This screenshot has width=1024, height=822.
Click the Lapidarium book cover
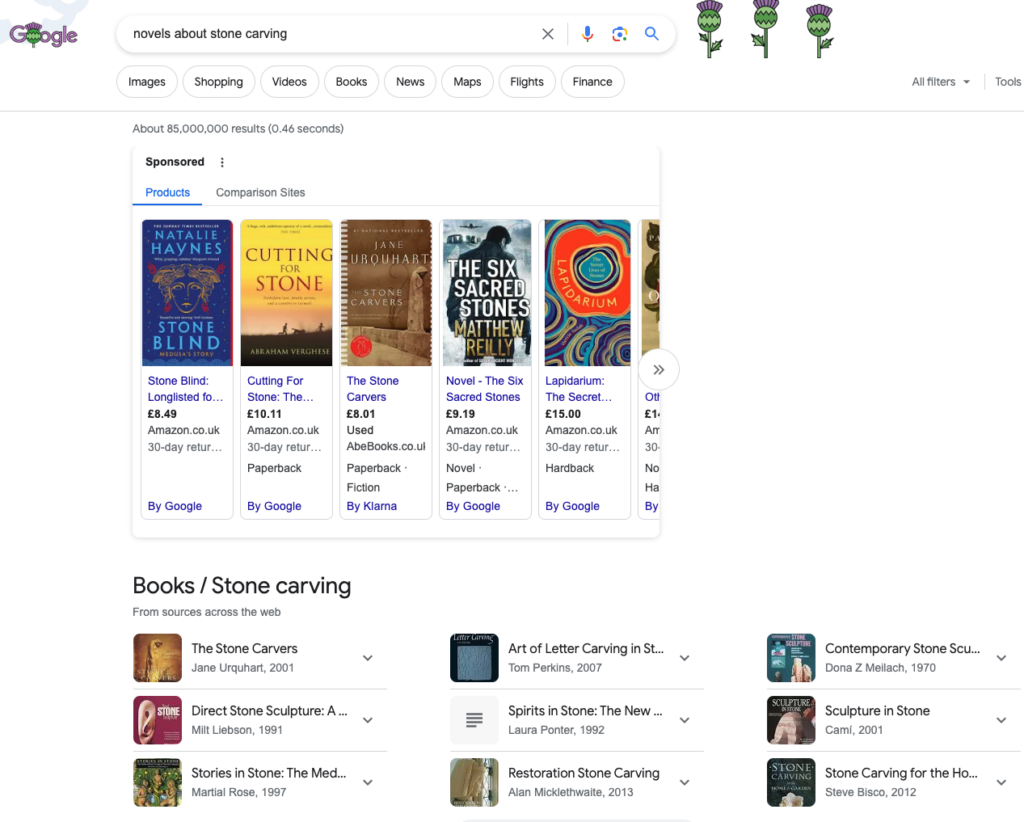pos(587,293)
